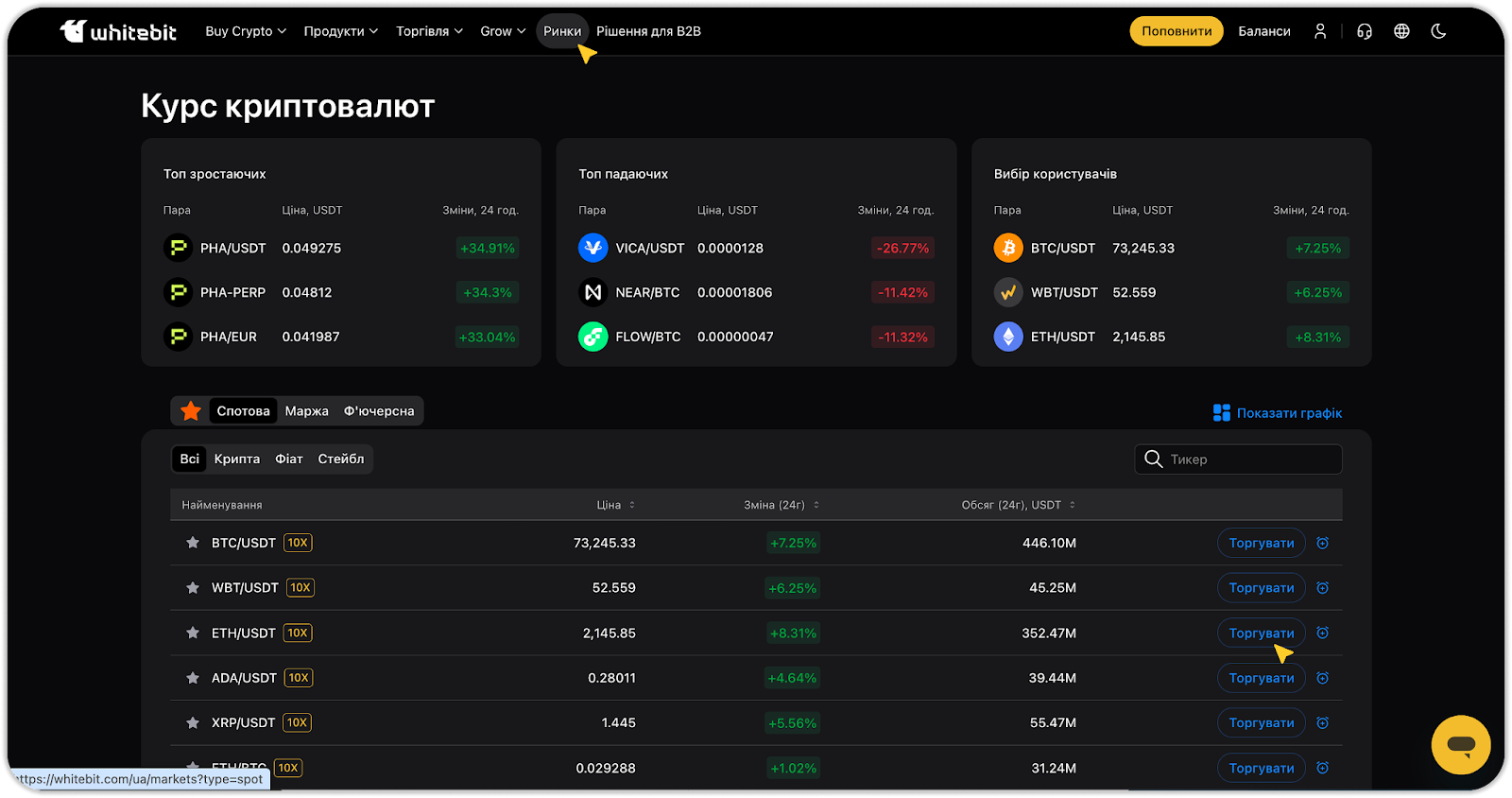Click the alert bell for ADA/USDT
1512x798 pixels.
(1322, 678)
